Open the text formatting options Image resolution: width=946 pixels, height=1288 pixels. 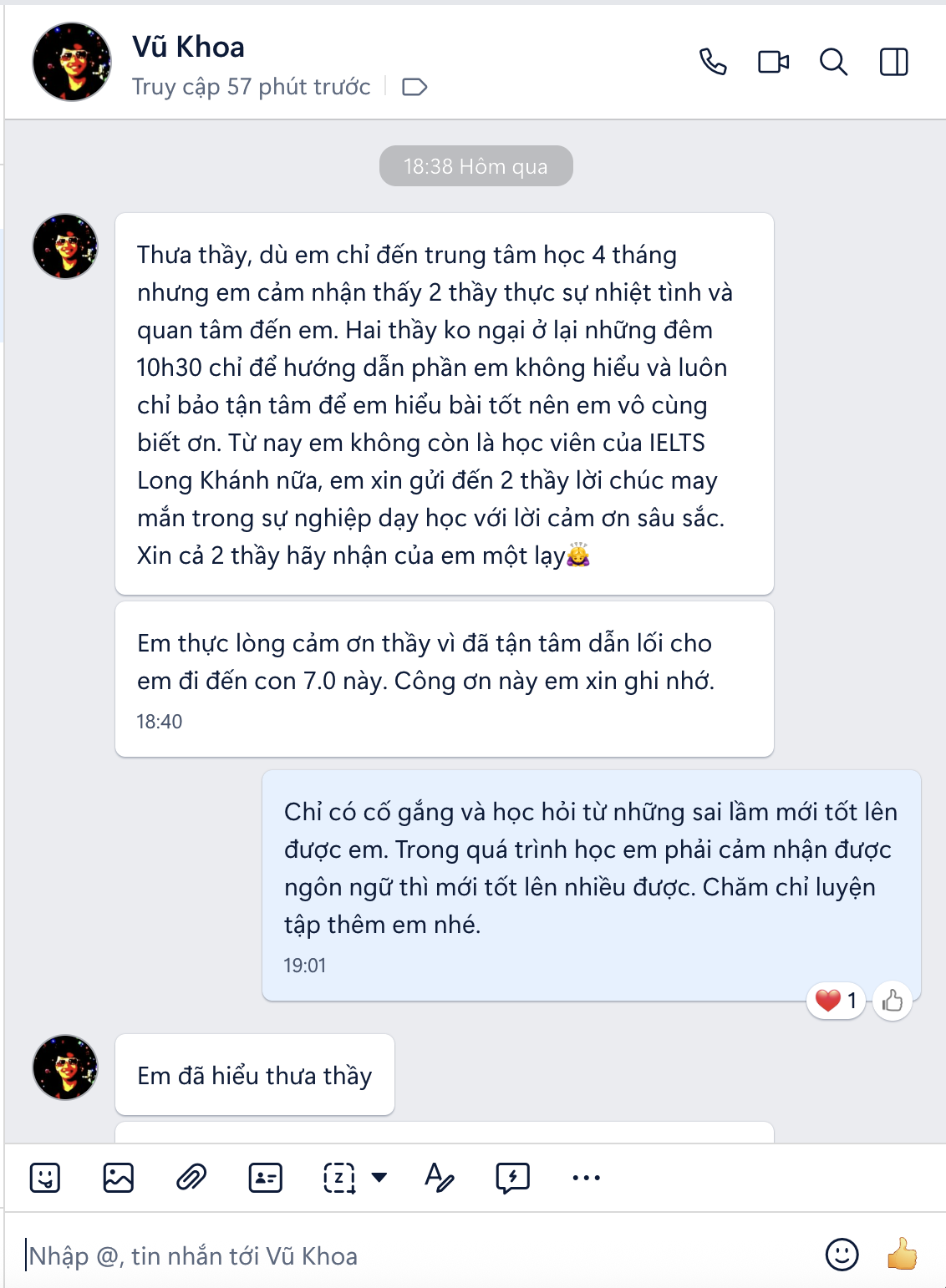click(x=439, y=1178)
